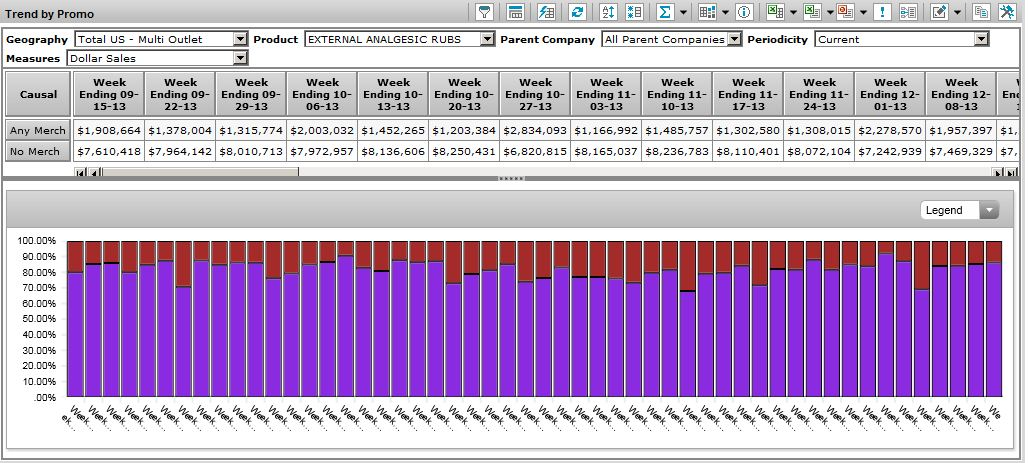The image size is (1029, 463).
Task: Open the Geography dropdown
Action: click(x=239, y=39)
